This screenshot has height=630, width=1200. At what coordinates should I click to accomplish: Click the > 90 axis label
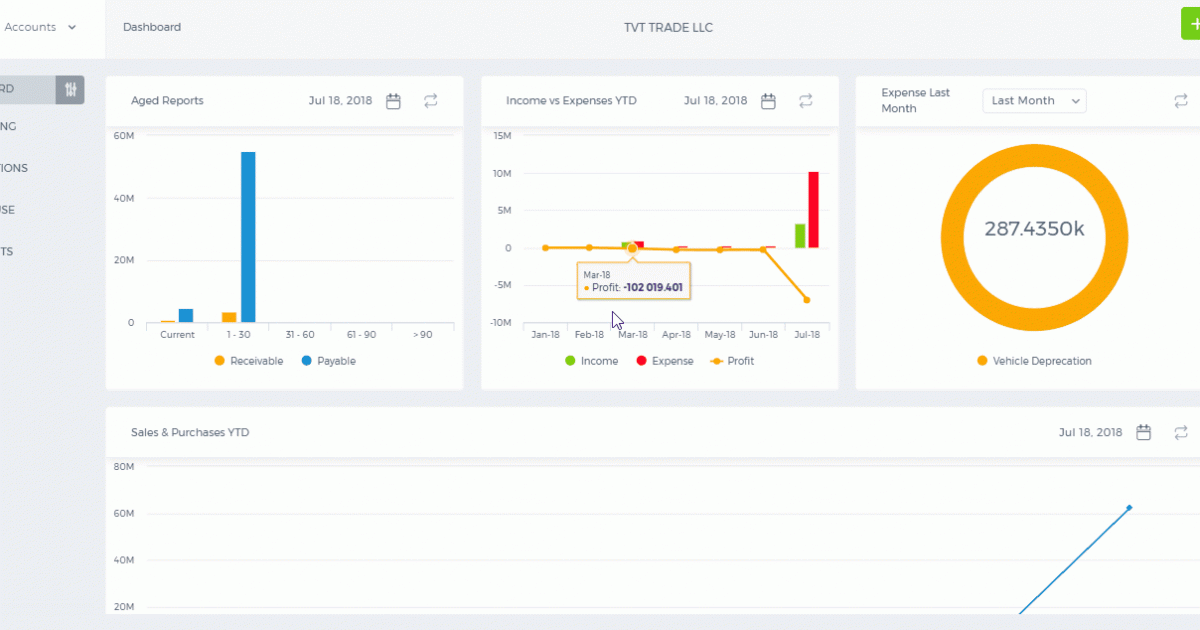click(422, 335)
